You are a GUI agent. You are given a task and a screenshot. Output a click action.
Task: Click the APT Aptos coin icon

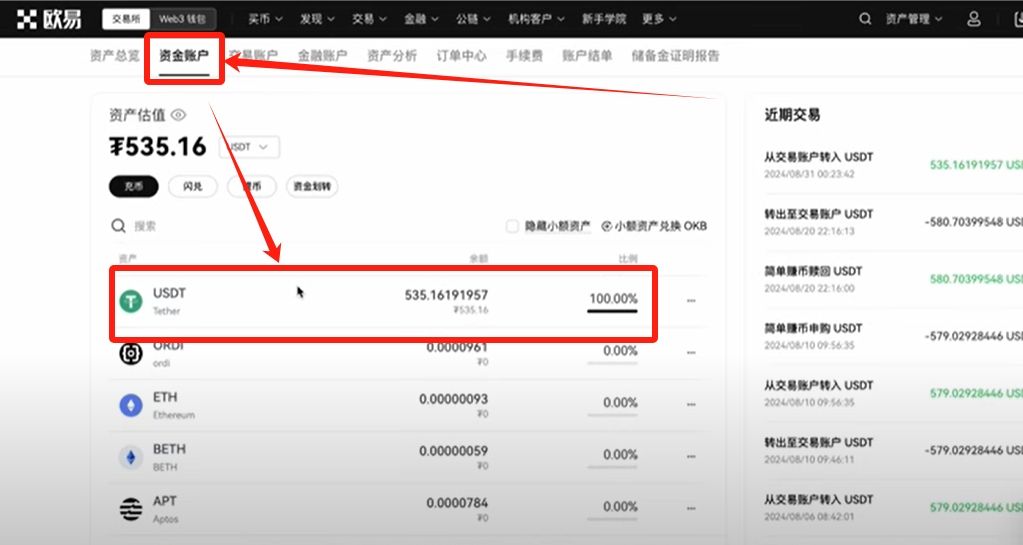131,509
